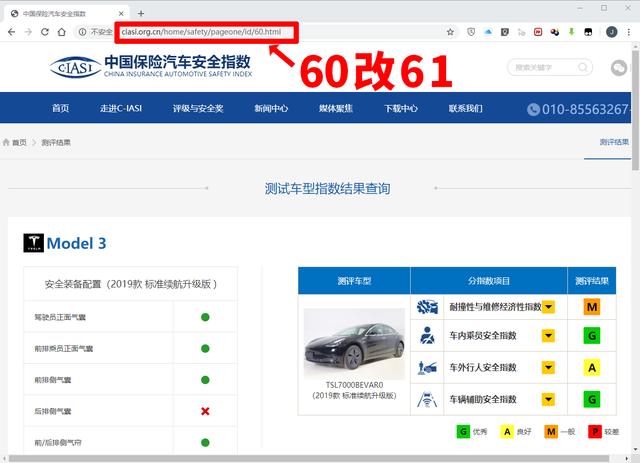
Task: Open the shield extension icon
Action: tap(471, 32)
